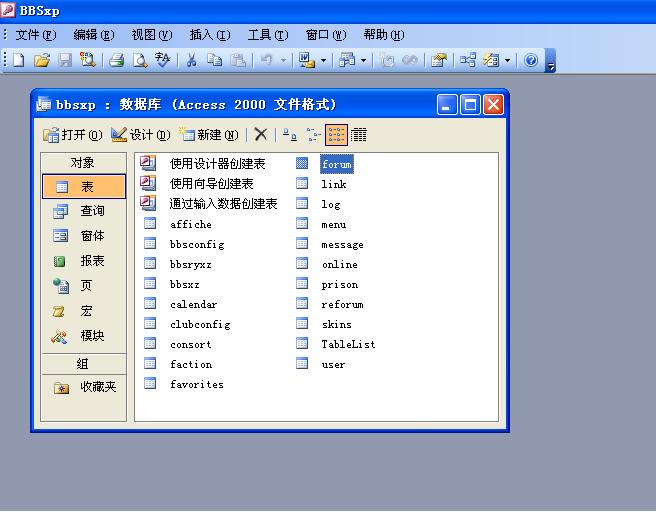Click the Help question mark icon
This screenshot has width=656, height=512.
click(x=531, y=60)
